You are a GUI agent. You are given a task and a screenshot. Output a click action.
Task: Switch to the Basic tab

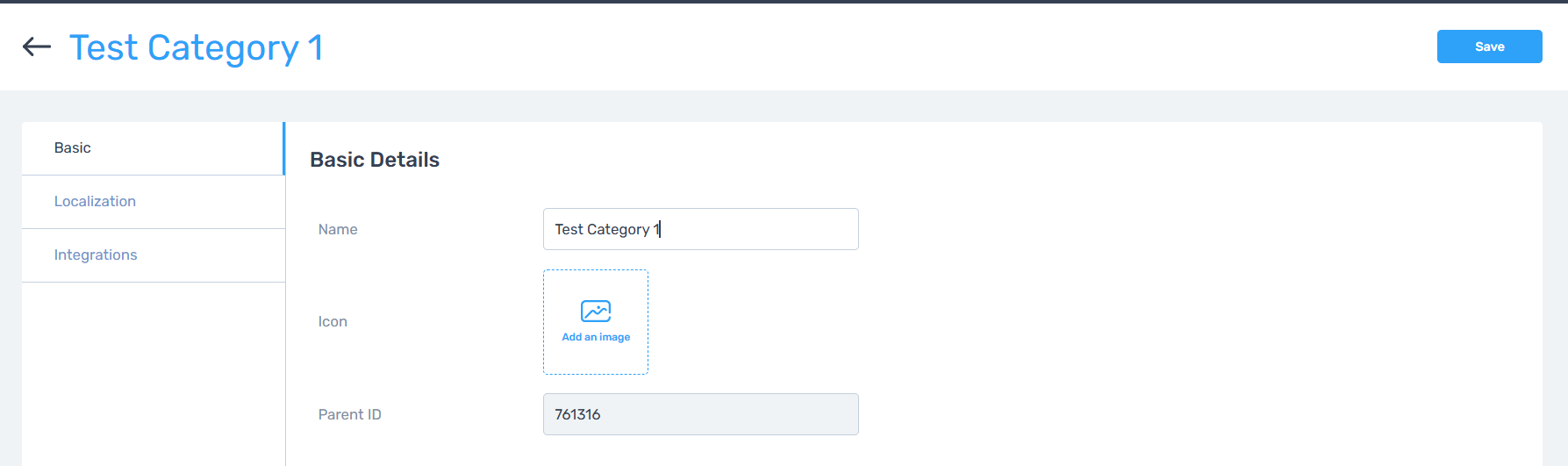coord(73,148)
